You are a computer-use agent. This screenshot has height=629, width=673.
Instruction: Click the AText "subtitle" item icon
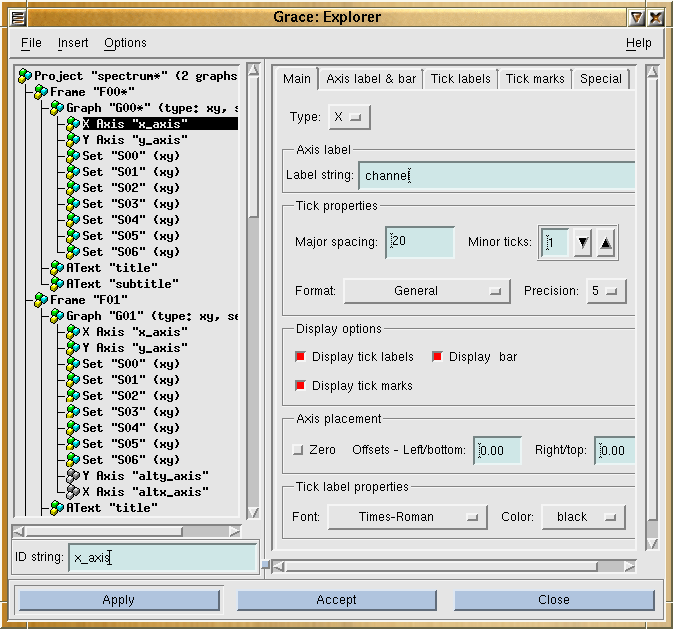57,284
